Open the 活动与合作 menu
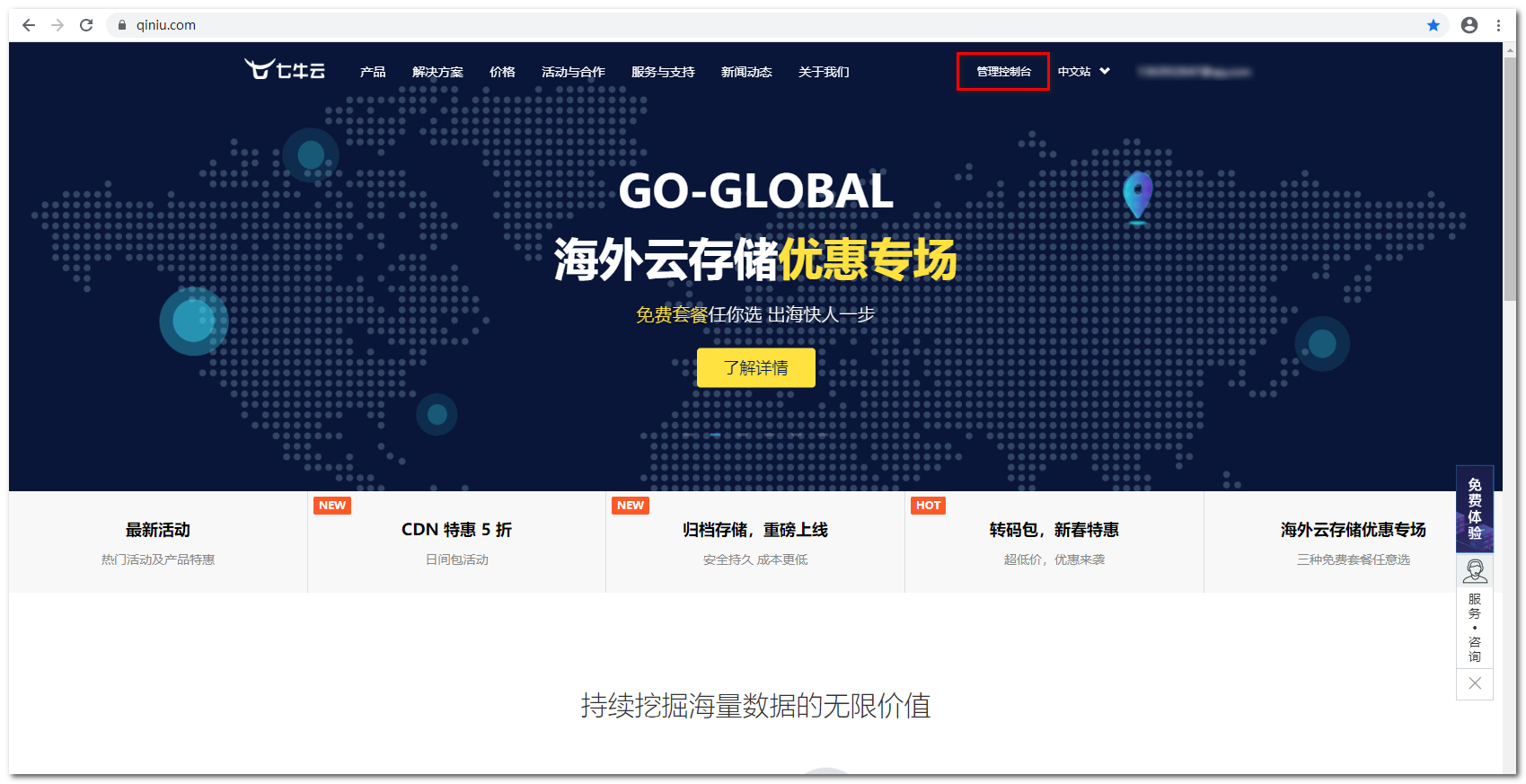 tap(573, 72)
